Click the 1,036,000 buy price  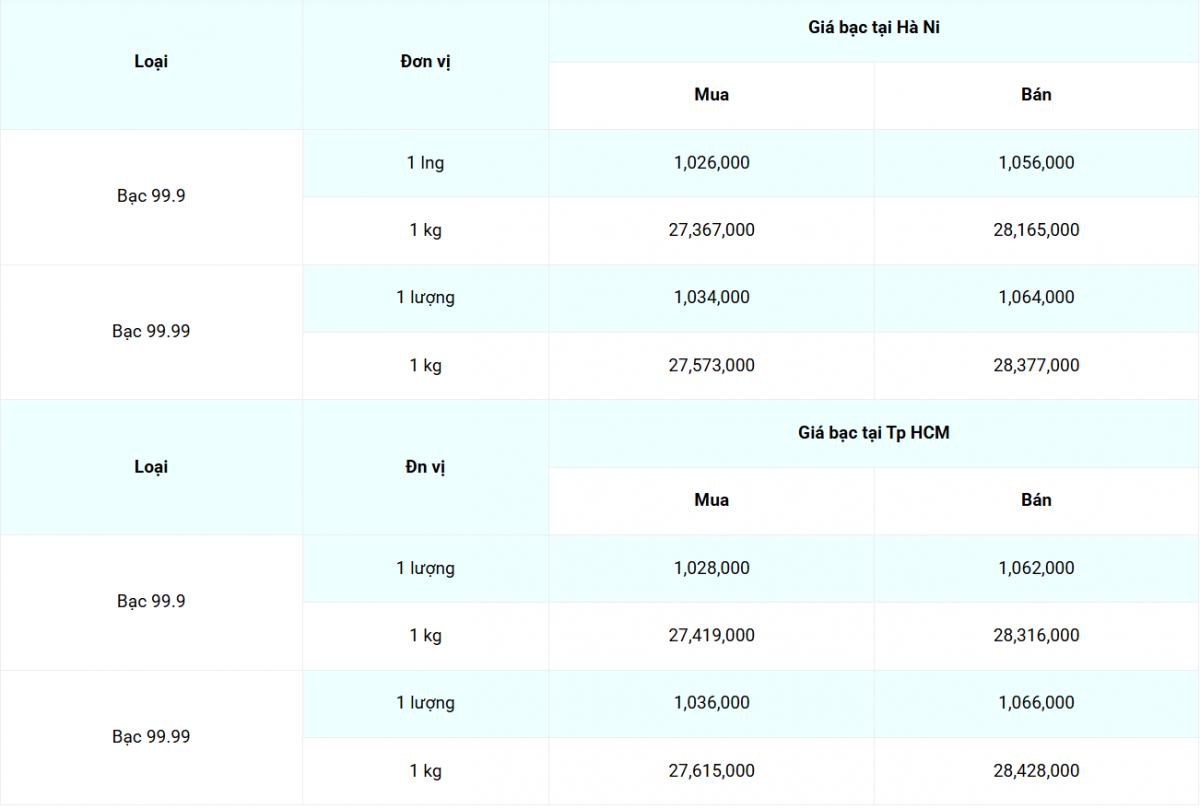click(711, 703)
